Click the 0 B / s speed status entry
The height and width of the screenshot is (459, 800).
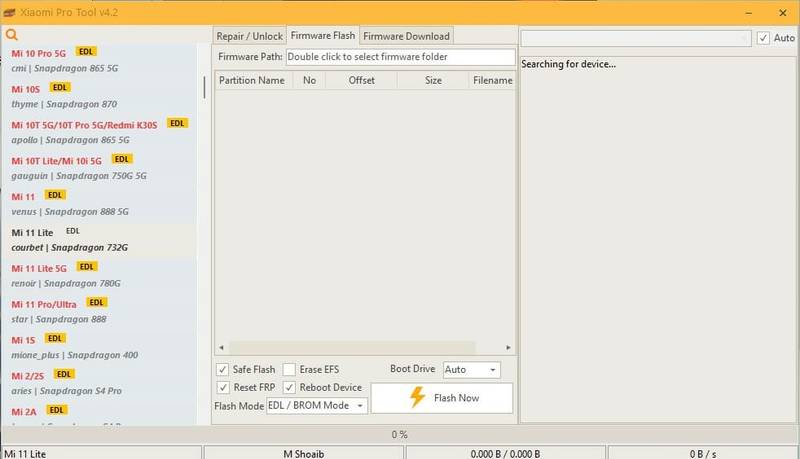[x=703, y=453]
